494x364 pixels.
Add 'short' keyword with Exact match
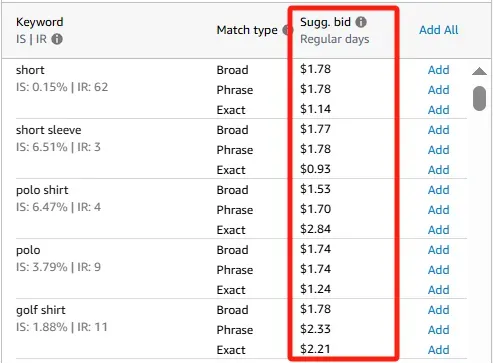pos(438,110)
